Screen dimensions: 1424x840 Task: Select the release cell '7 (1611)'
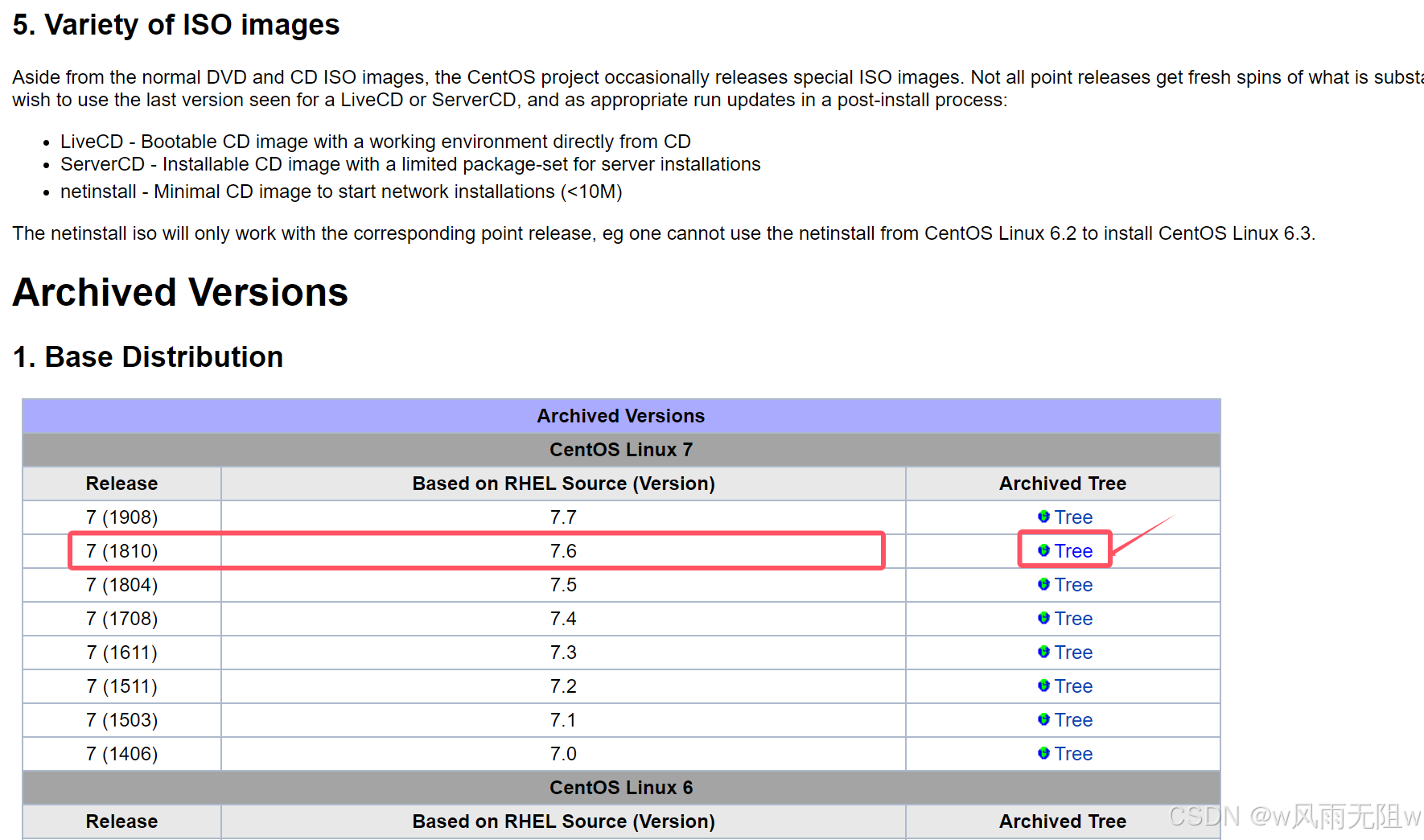[x=122, y=653]
